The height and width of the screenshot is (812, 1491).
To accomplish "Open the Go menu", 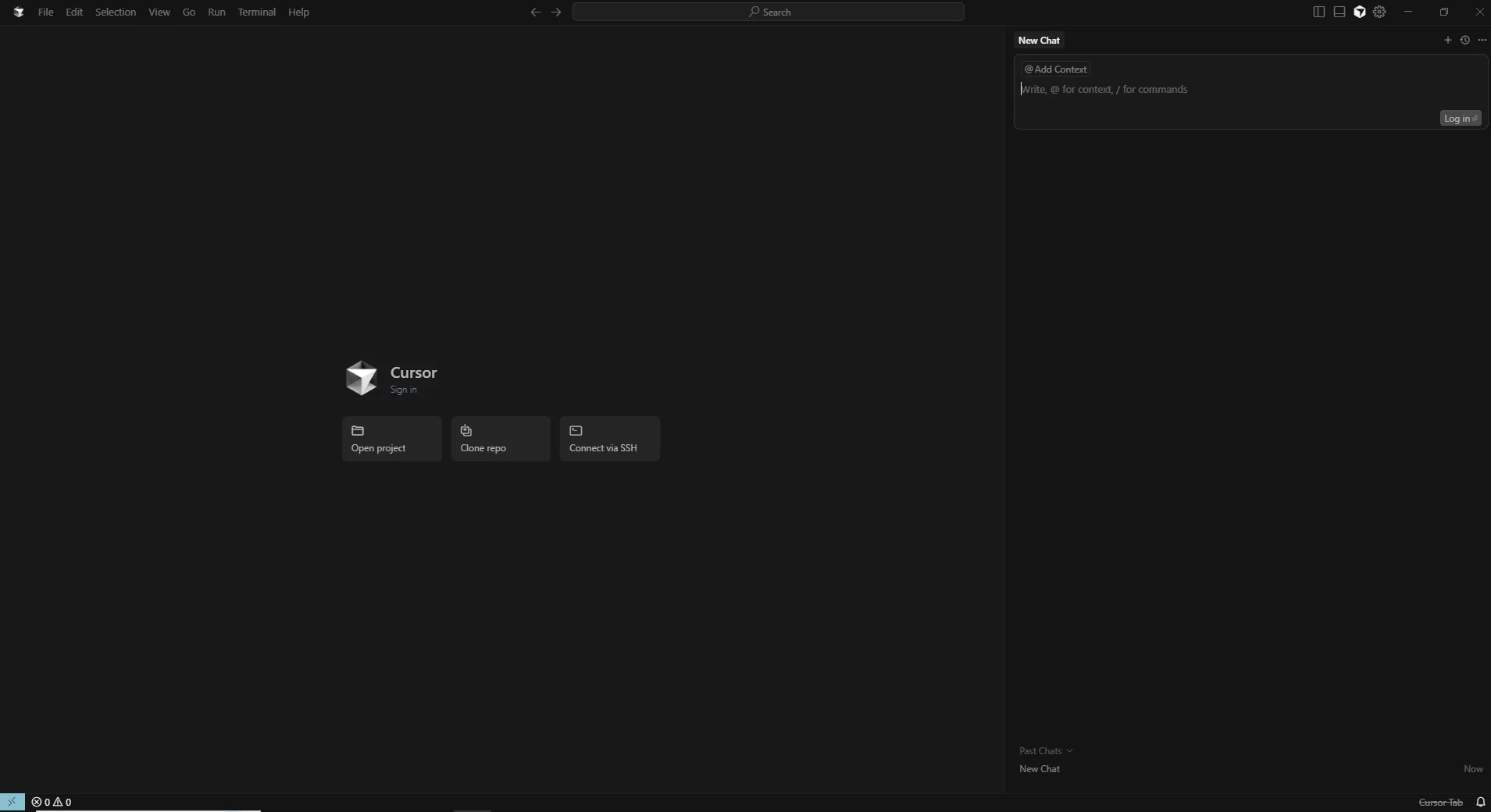I will coord(189,12).
